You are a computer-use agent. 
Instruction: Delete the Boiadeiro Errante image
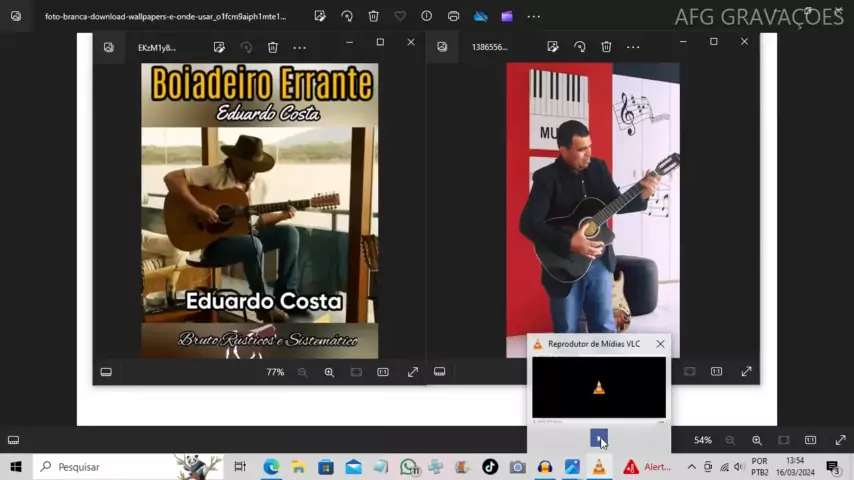point(273,47)
